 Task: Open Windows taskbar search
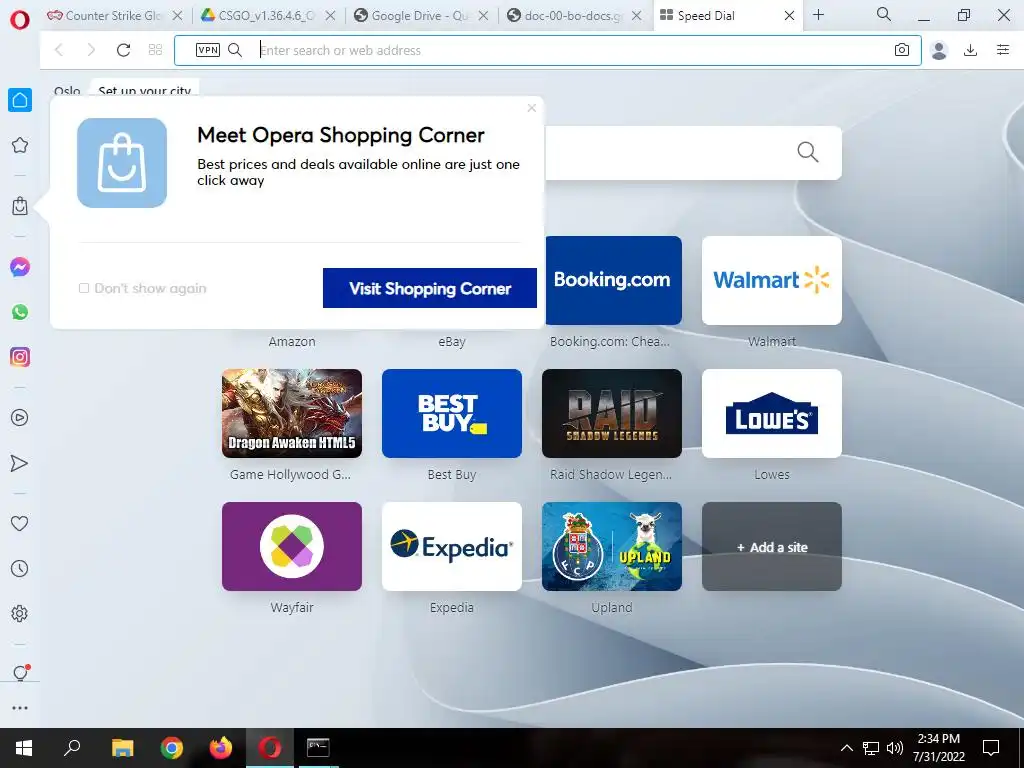[x=72, y=748]
